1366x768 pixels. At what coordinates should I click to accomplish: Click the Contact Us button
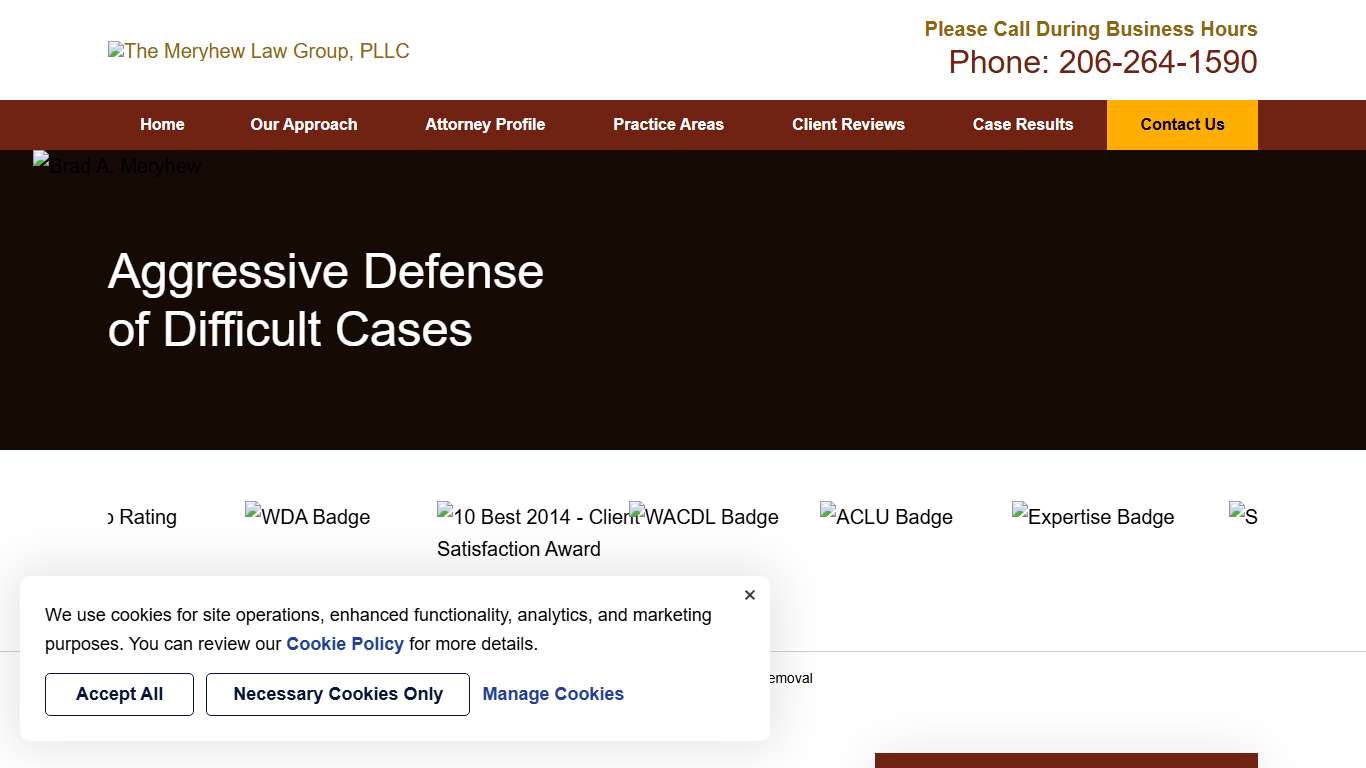[1182, 124]
